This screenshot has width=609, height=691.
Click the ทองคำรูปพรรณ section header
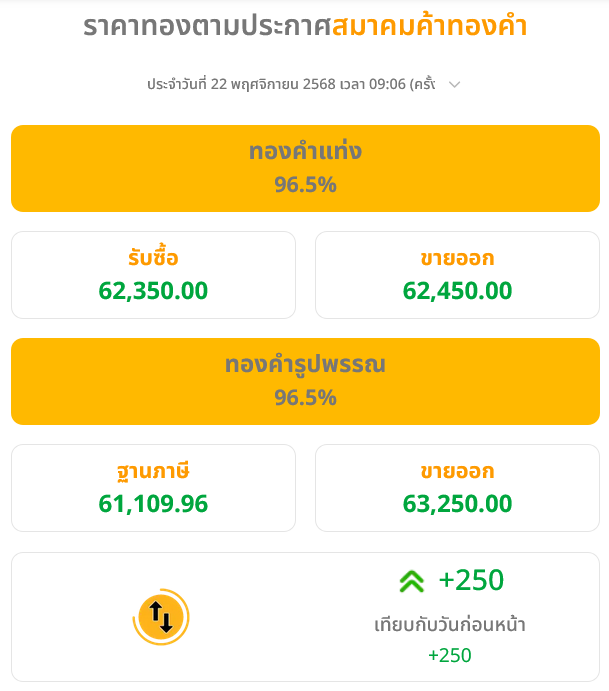point(305,365)
